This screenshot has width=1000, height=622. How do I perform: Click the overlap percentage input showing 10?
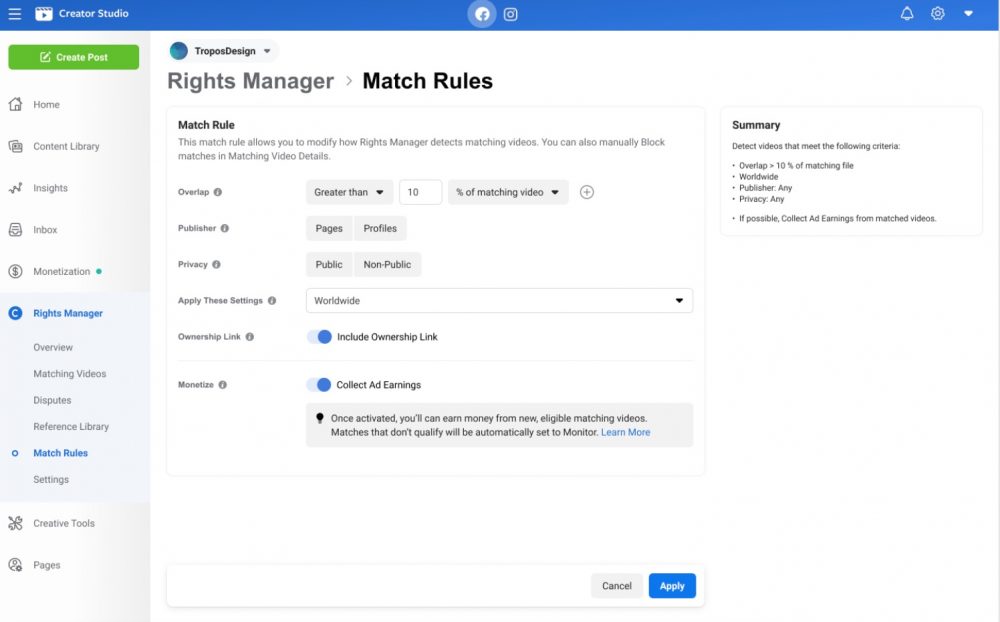(420, 191)
